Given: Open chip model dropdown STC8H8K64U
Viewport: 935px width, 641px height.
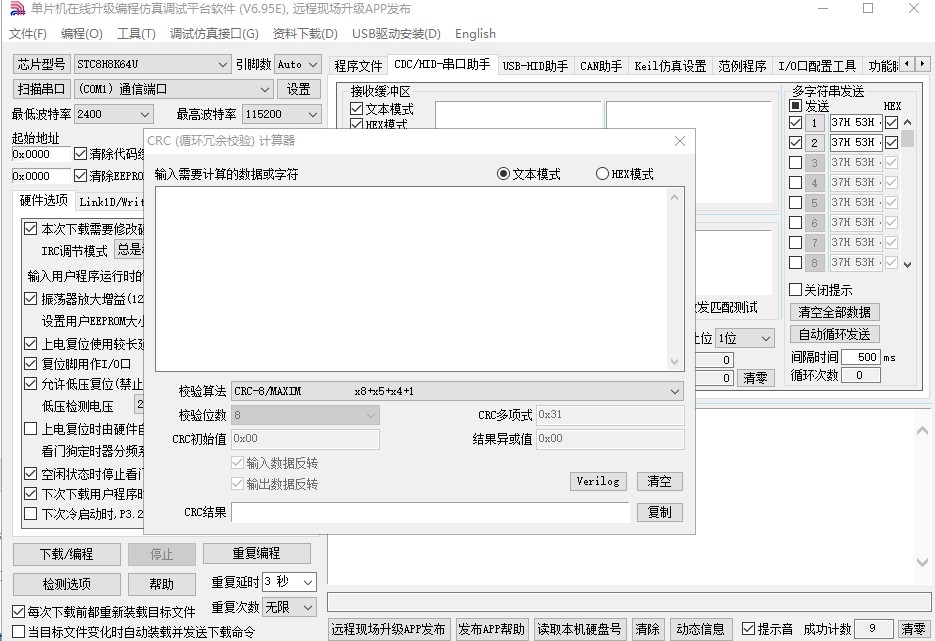Looking at the screenshot, I should click(152, 64).
